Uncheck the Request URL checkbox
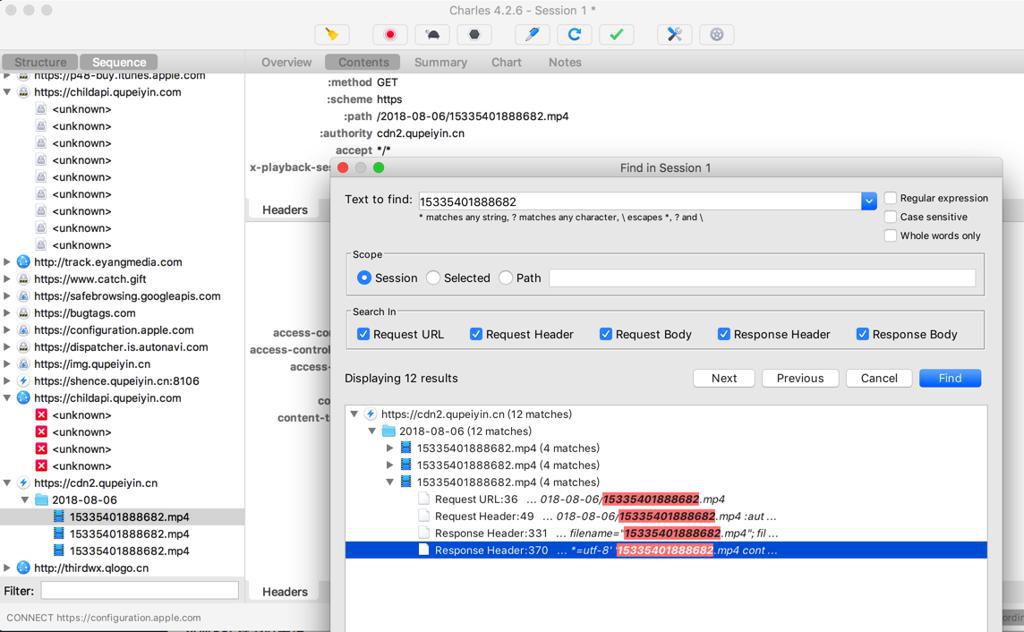The image size is (1024, 632). tap(363, 334)
